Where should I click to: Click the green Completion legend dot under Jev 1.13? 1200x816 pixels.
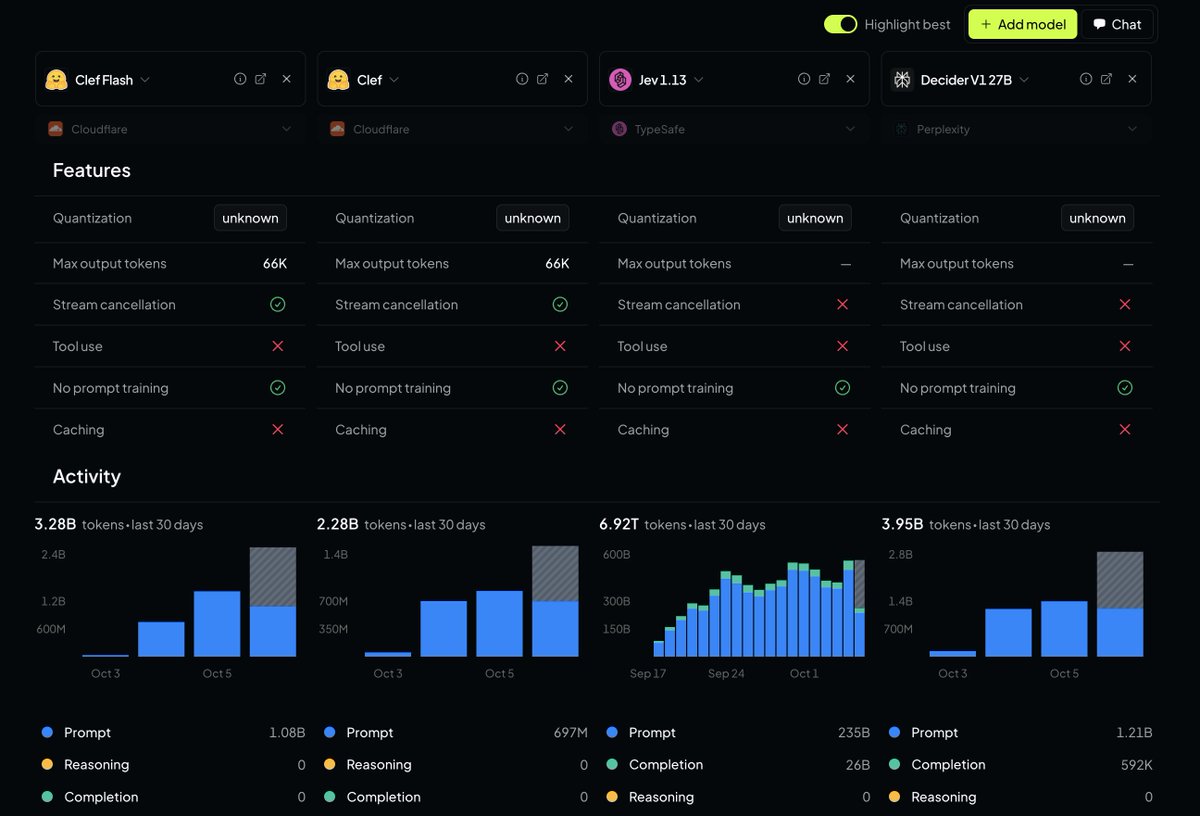coord(612,764)
